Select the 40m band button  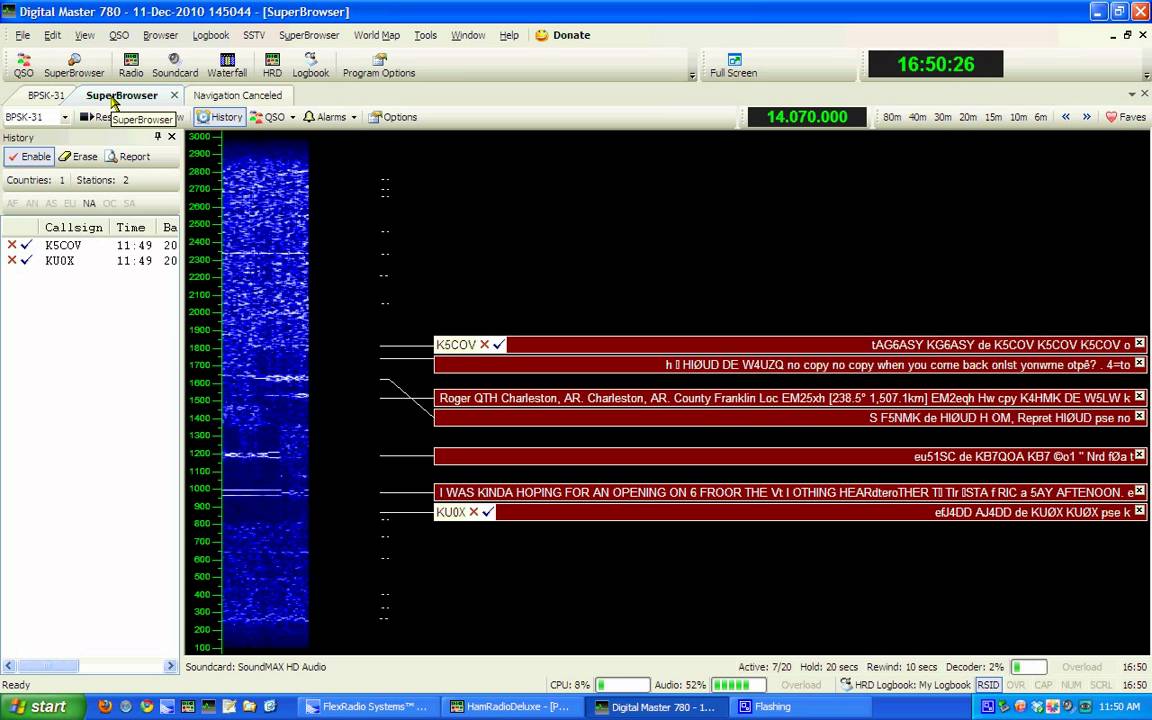pyautogui.click(x=917, y=117)
